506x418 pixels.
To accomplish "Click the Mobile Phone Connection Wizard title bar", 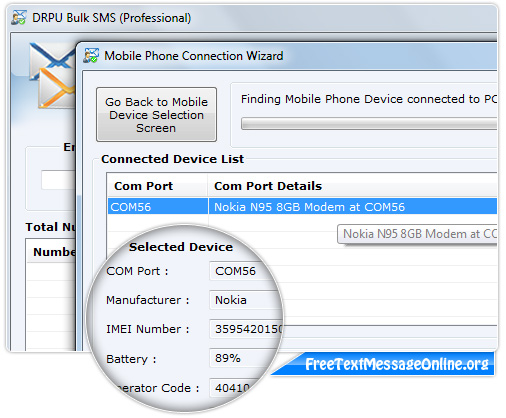I will [287, 56].
